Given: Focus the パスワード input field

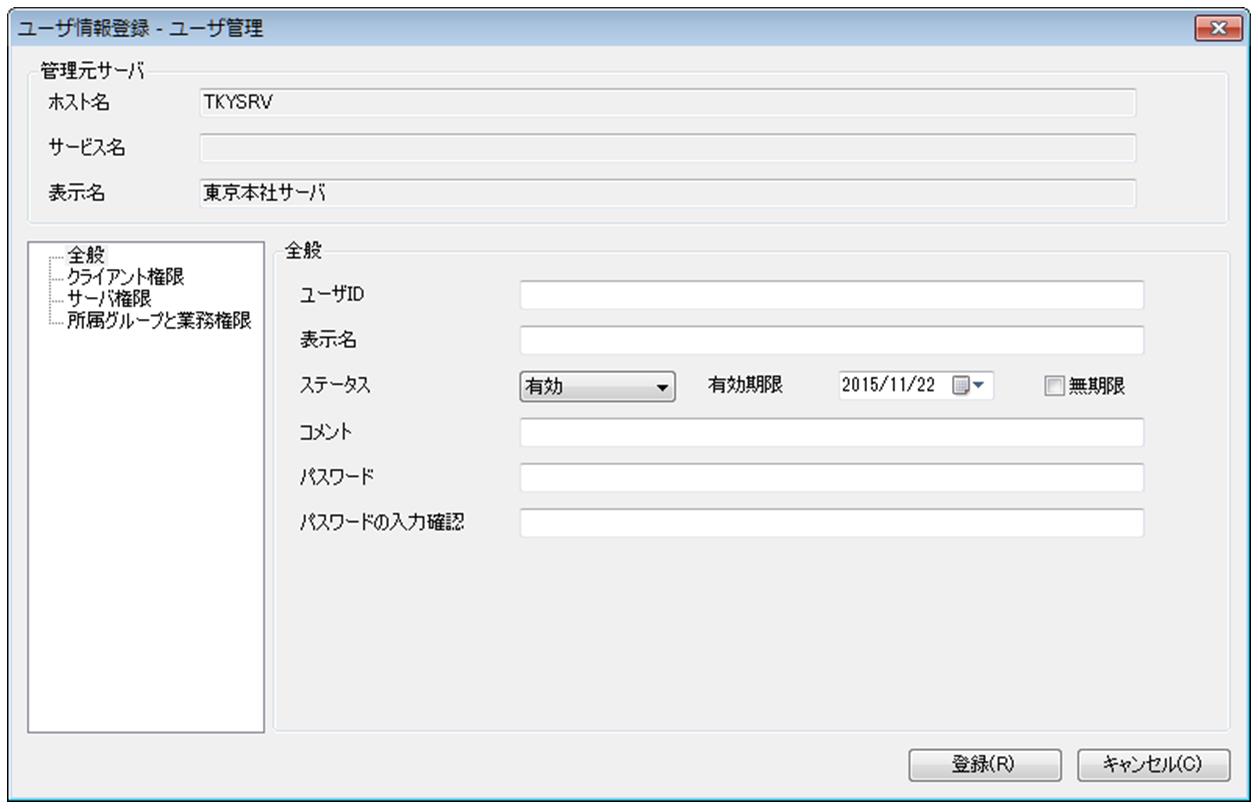Looking at the screenshot, I should pos(831,478).
